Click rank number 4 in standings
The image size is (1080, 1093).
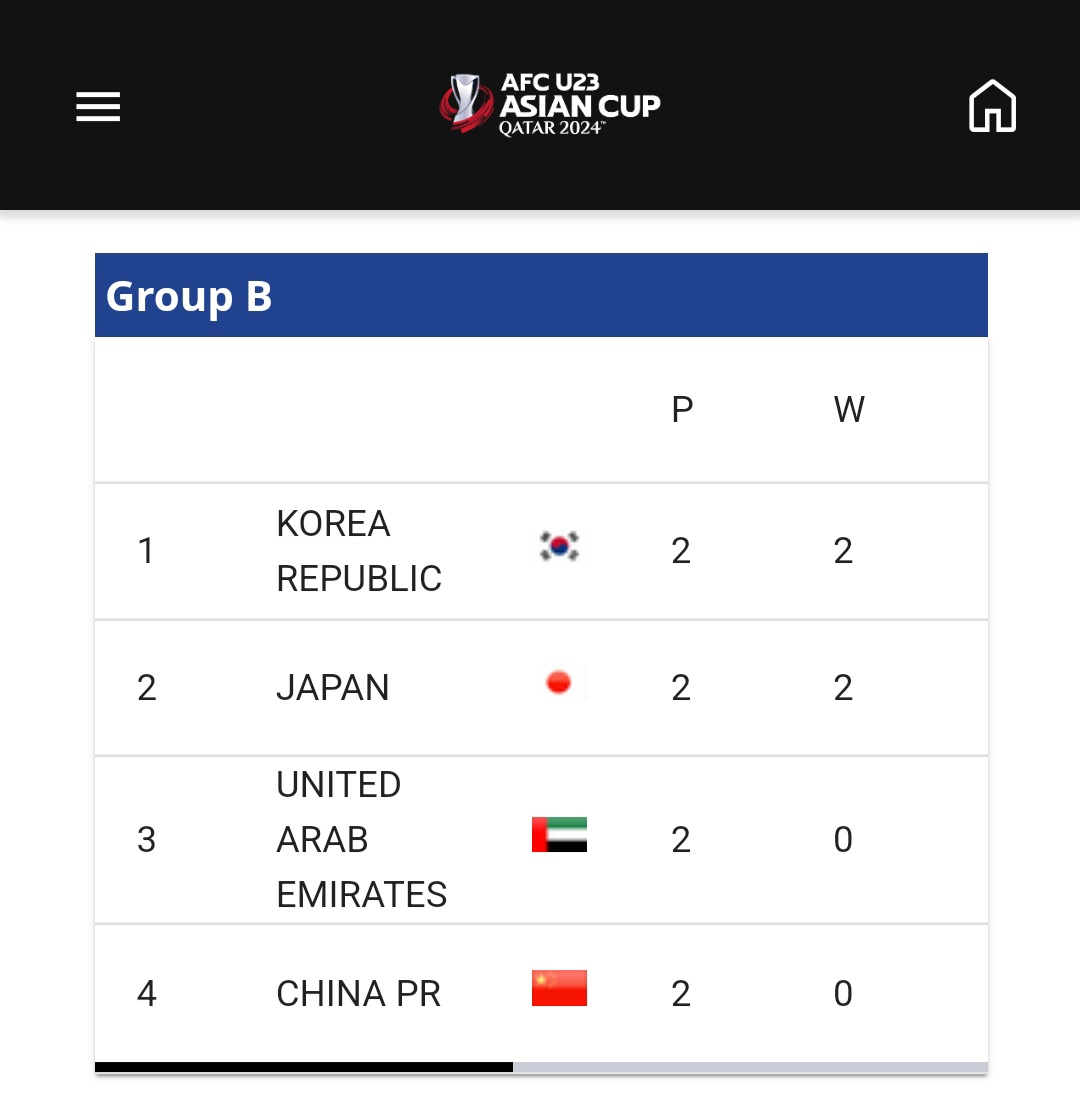(x=146, y=994)
